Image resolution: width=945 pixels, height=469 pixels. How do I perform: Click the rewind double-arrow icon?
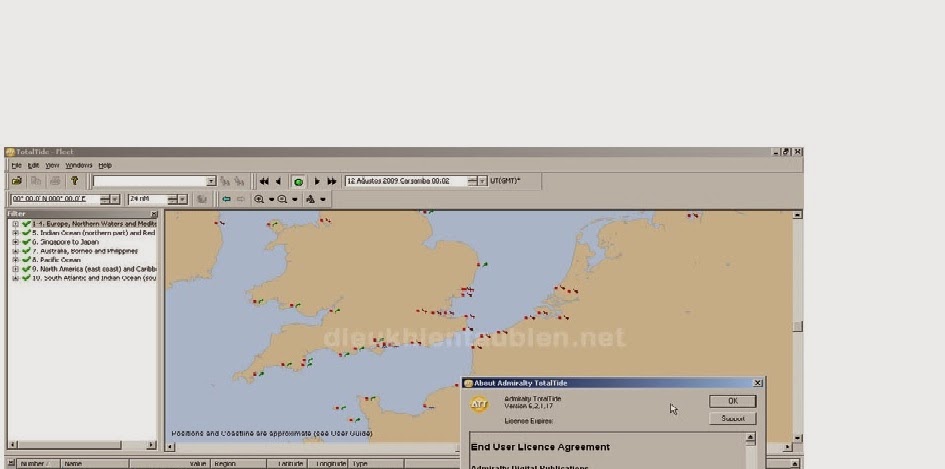point(264,181)
